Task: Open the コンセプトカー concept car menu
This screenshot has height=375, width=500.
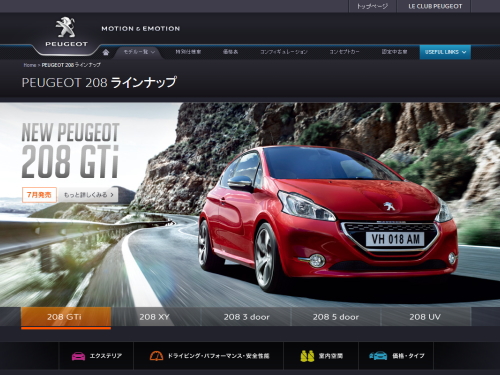Action: (344, 52)
